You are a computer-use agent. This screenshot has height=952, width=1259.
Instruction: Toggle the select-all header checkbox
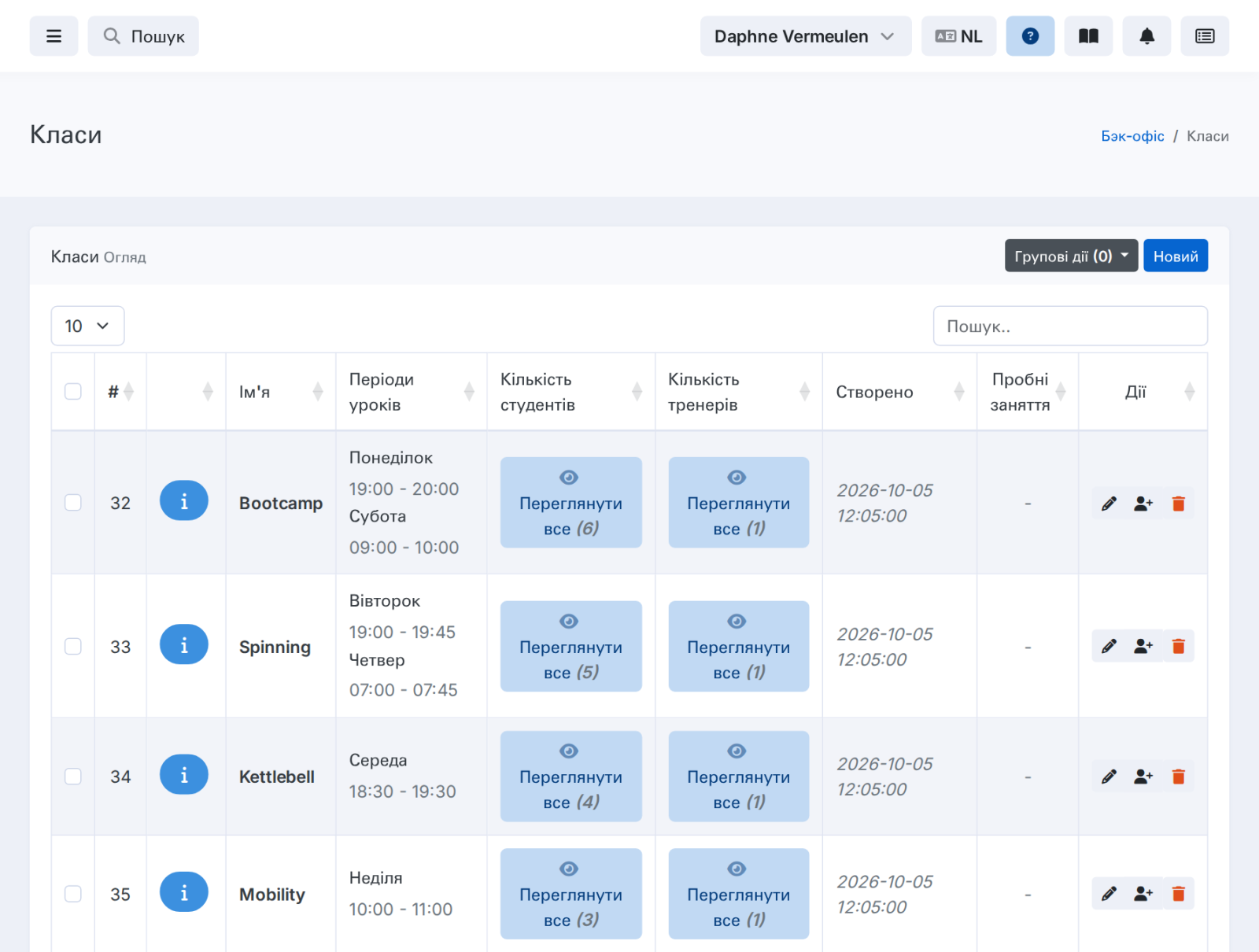click(x=73, y=391)
